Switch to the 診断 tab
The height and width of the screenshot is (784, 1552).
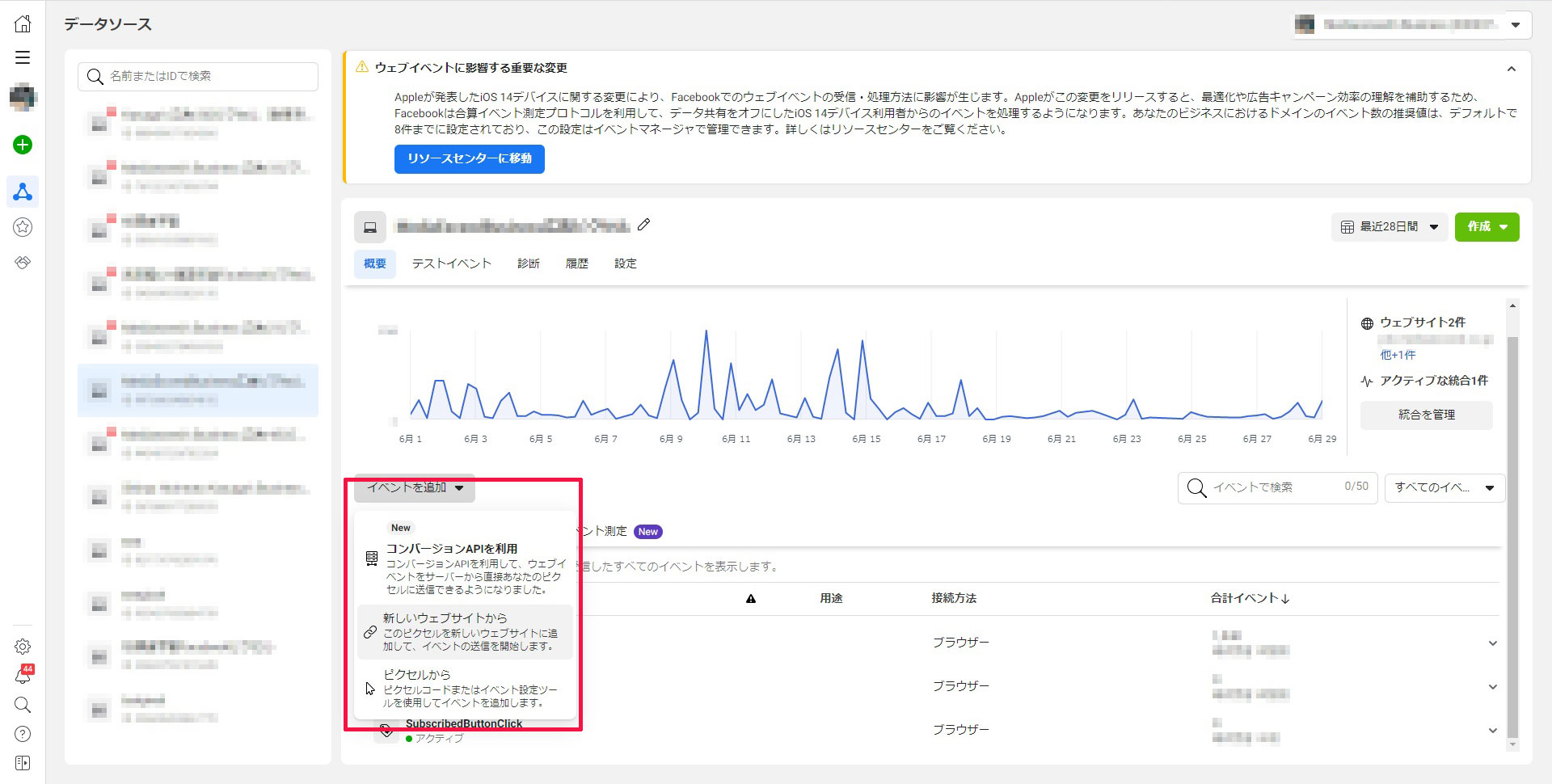(529, 263)
